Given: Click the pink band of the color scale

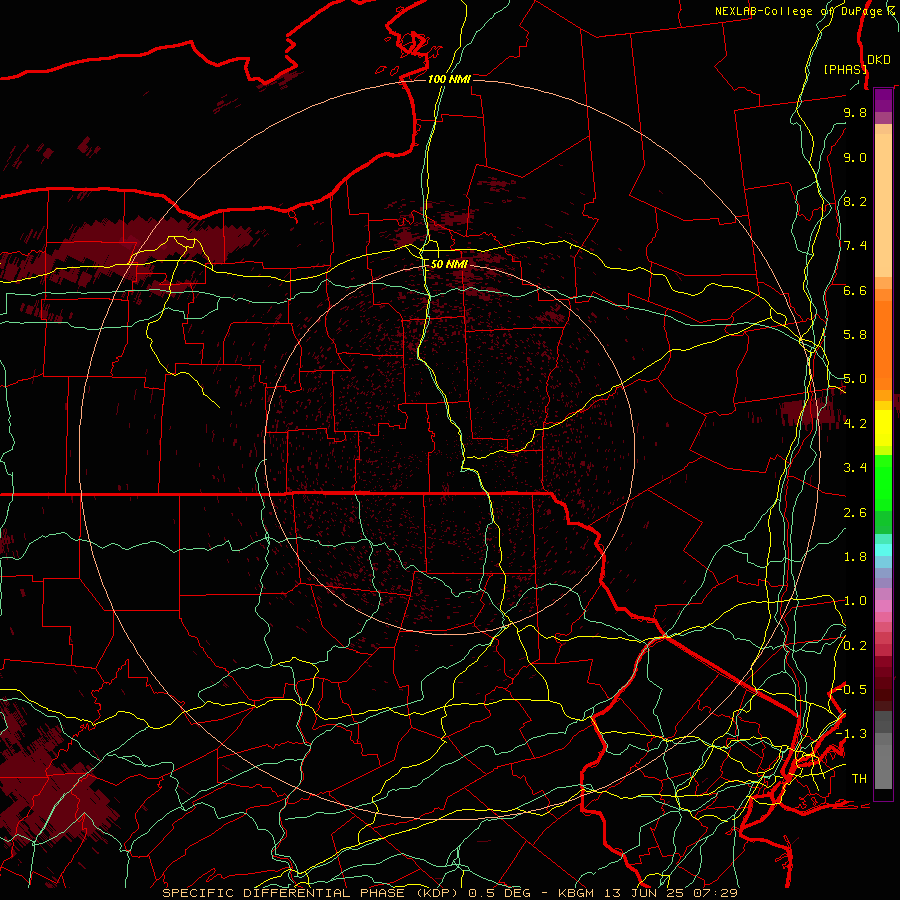Looking at the screenshot, I should click(x=883, y=606).
